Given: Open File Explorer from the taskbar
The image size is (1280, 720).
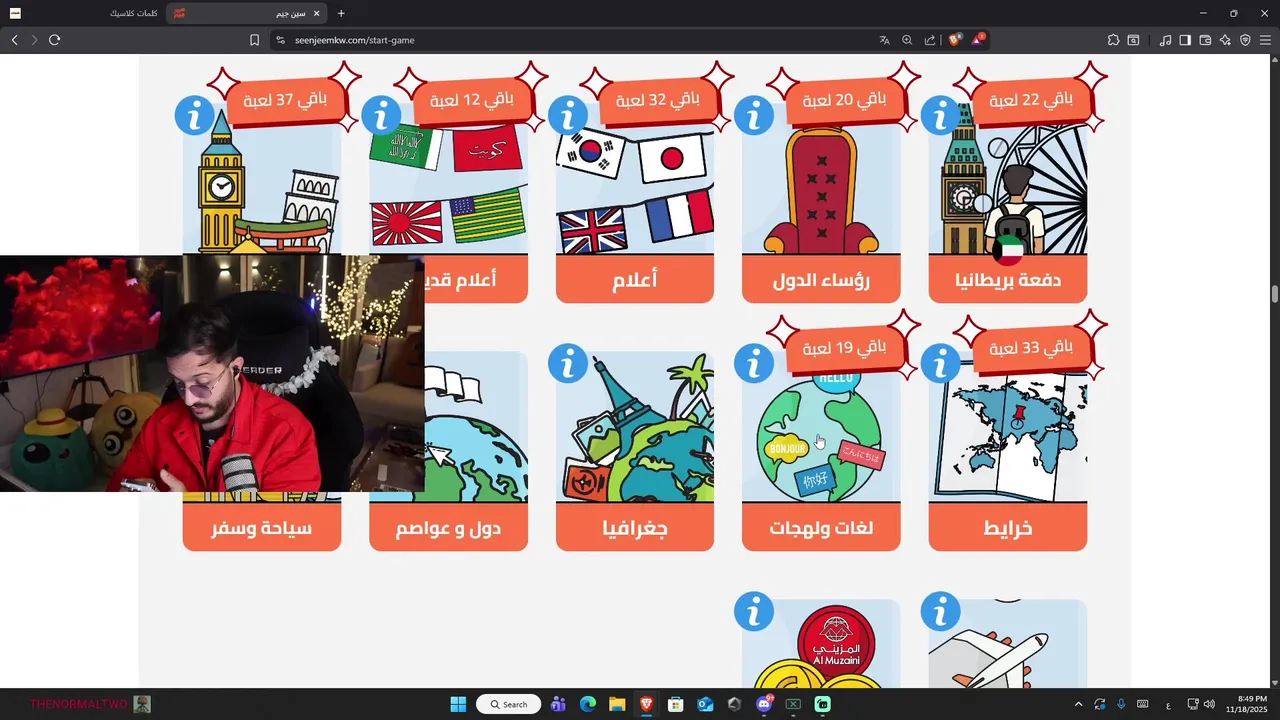Looking at the screenshot, I should 617,704.
